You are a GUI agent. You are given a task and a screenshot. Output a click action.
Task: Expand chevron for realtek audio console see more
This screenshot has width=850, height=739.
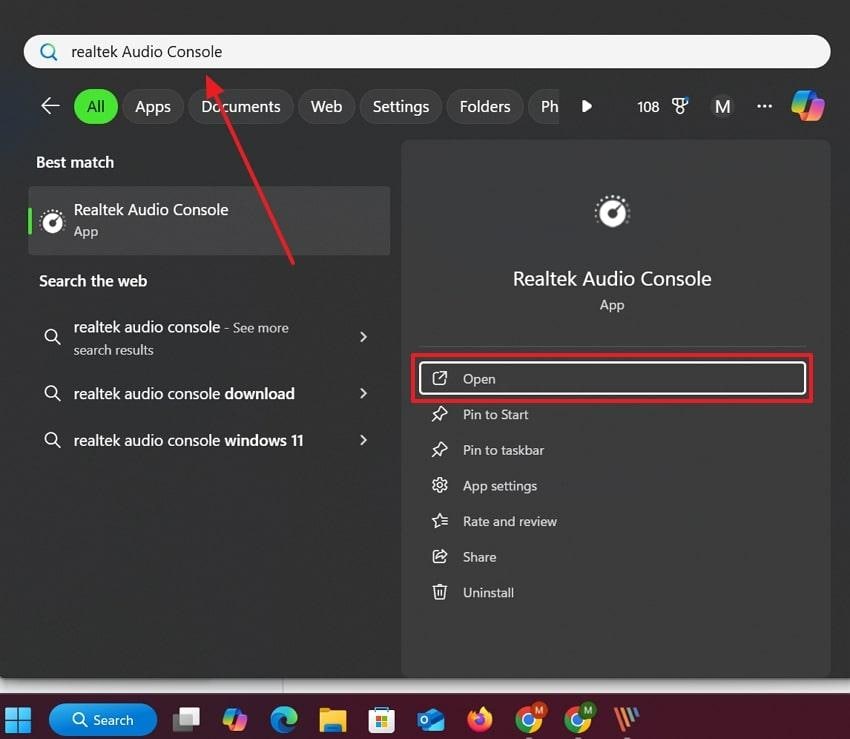(x=363, y=337)
